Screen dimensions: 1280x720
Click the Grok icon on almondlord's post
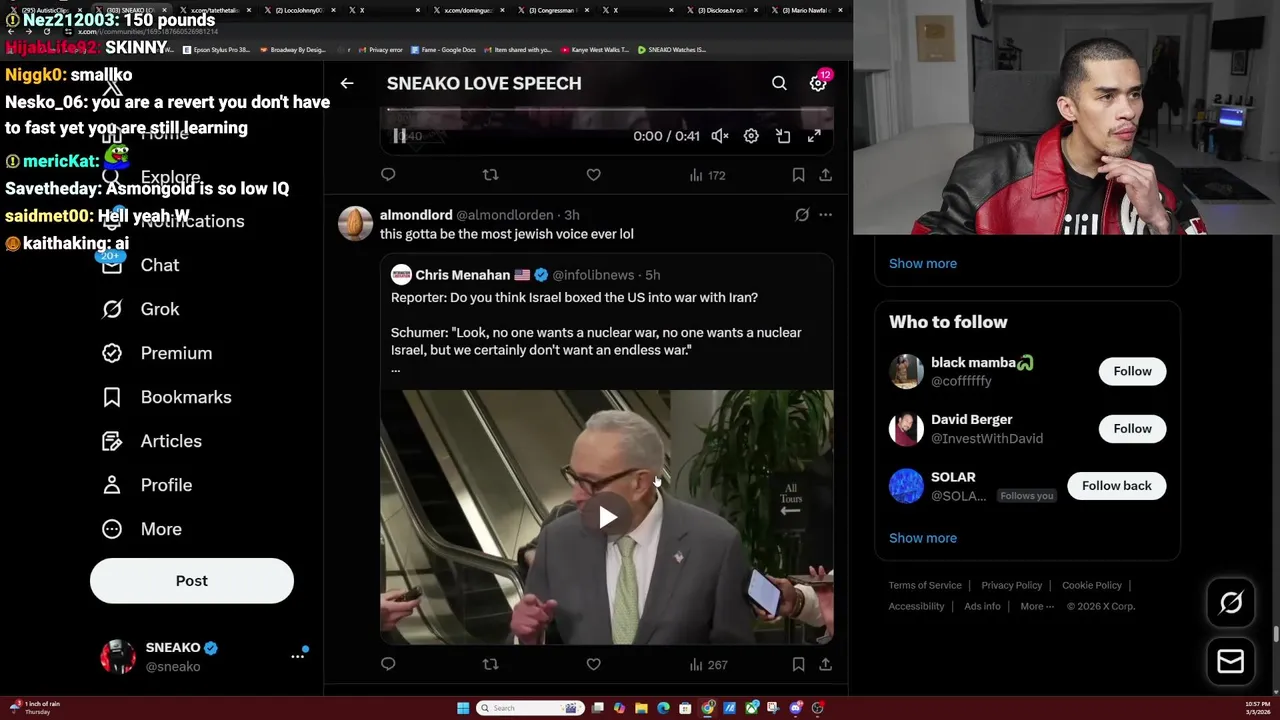tap(802, 214)
